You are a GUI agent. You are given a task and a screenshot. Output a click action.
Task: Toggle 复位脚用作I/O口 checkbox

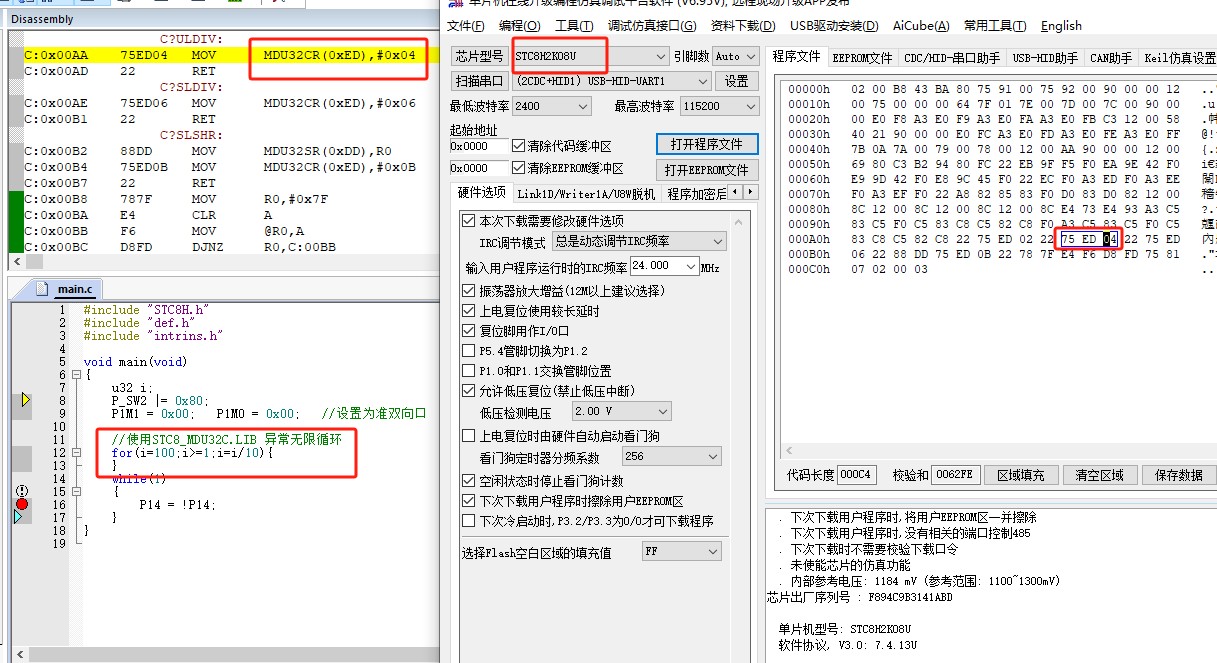[x=469, y=331]
